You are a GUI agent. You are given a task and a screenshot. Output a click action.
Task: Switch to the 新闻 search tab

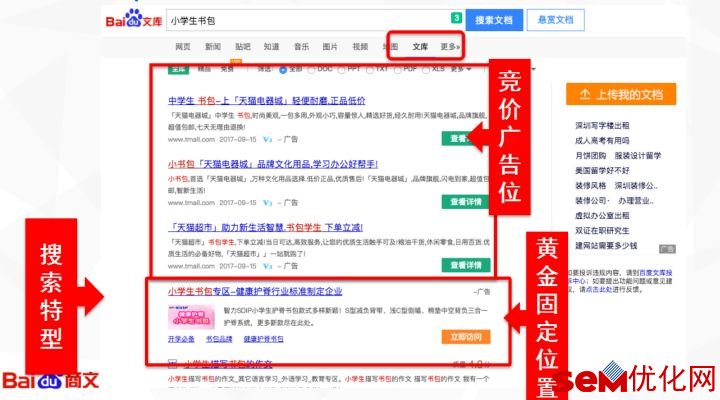pyautogui.click(x=213, y=46)
